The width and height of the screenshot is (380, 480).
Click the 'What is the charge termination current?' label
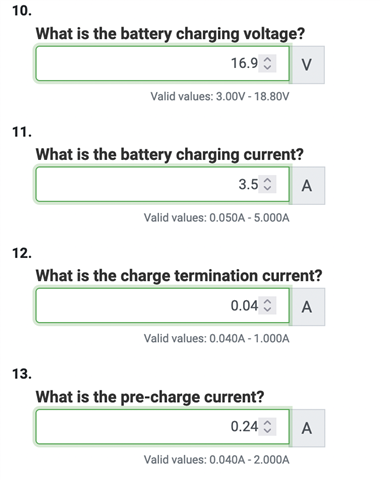(179, 276)
